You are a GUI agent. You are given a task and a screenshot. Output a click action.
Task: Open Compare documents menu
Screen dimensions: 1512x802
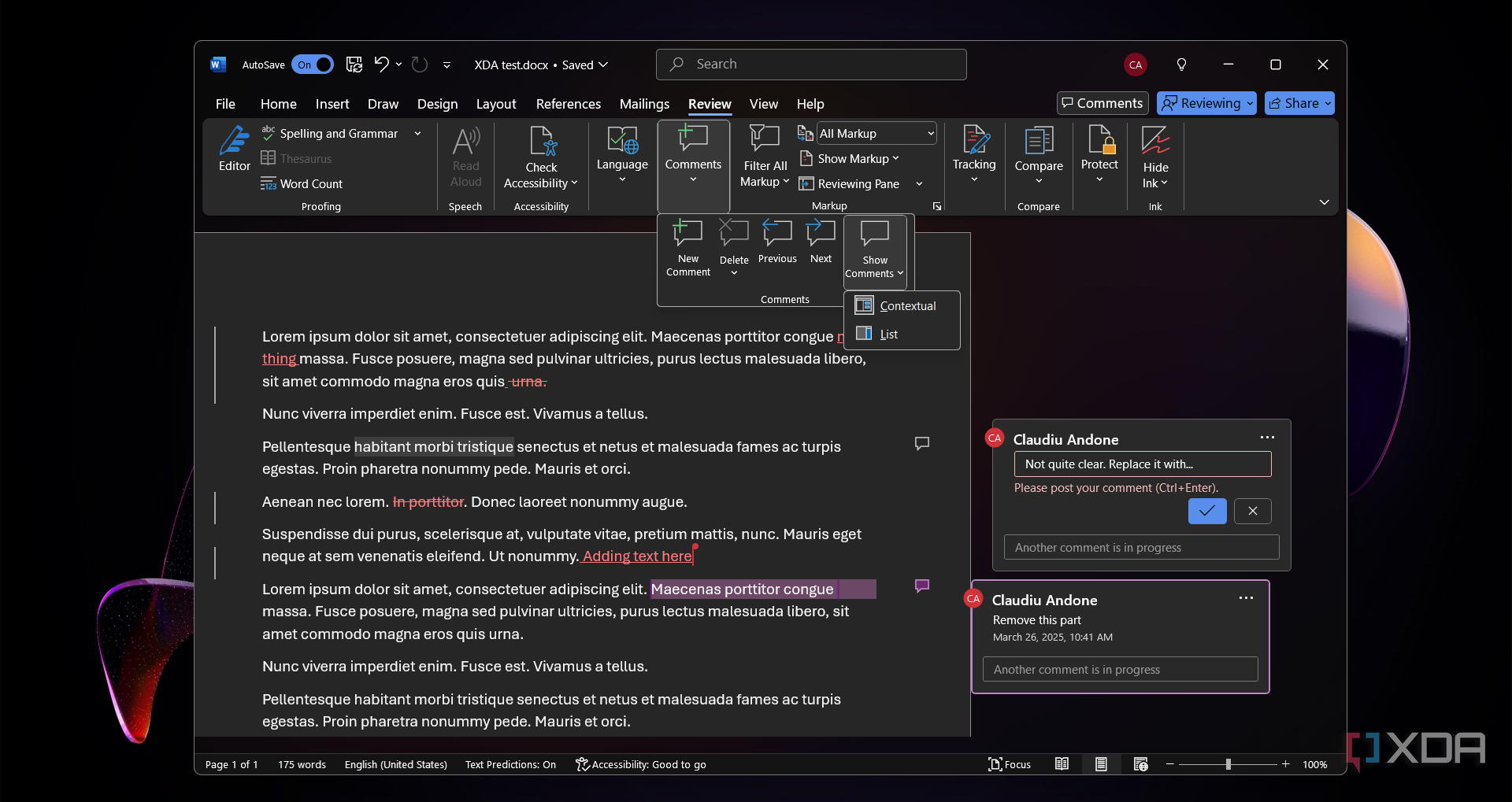pos(1039,155)
